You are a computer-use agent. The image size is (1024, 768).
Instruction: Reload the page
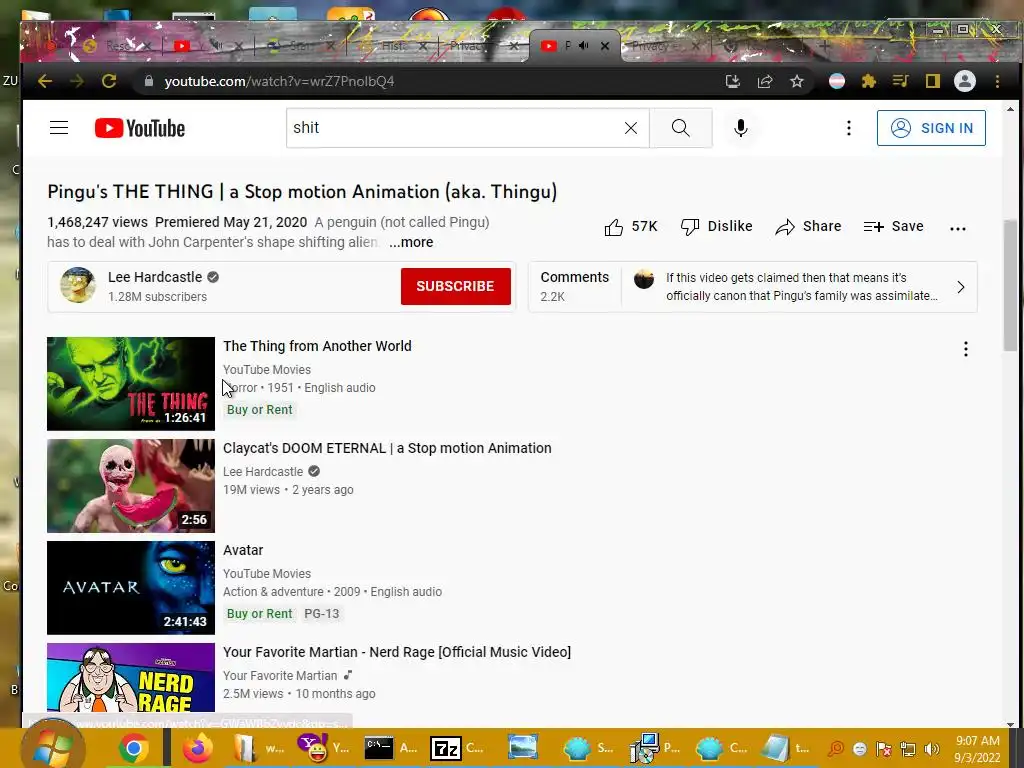coord(109,81)
